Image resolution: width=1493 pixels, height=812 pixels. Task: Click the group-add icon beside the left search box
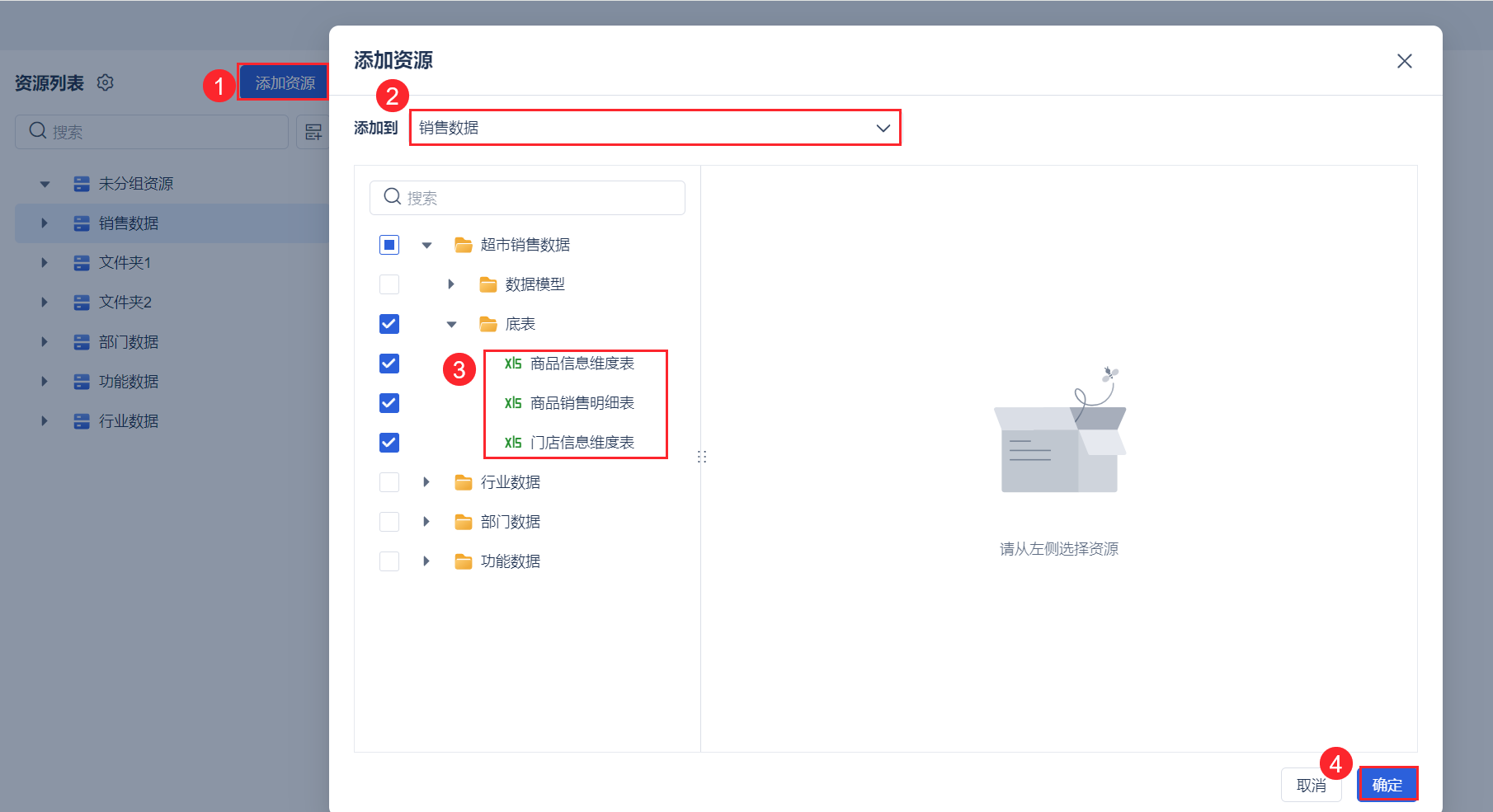coord(313,132)
